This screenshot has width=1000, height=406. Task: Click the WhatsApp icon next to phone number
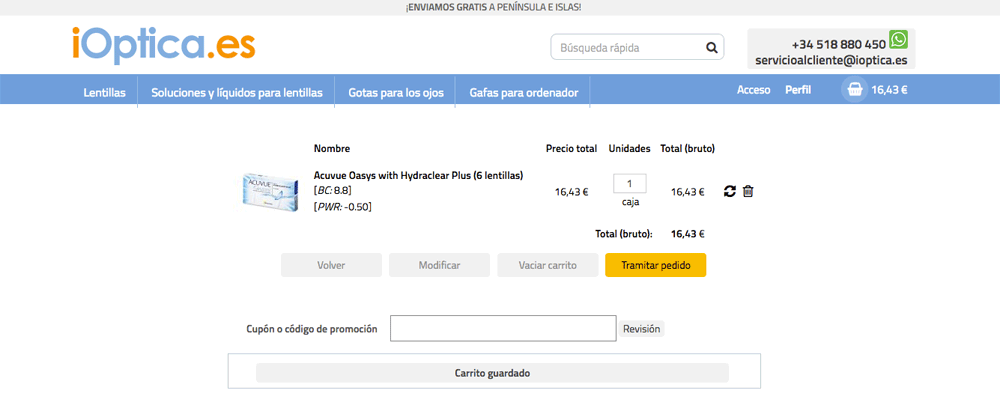pyautogui.click(x=898, y=40)
